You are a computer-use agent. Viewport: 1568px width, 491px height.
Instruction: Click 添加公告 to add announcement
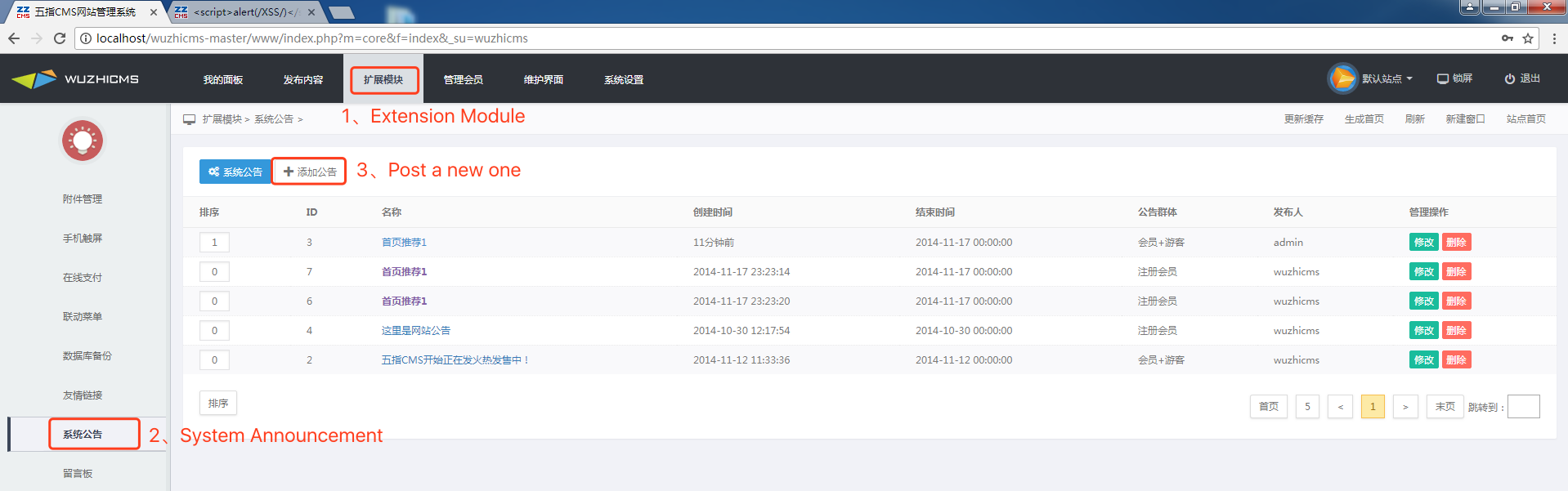[309, 172]
